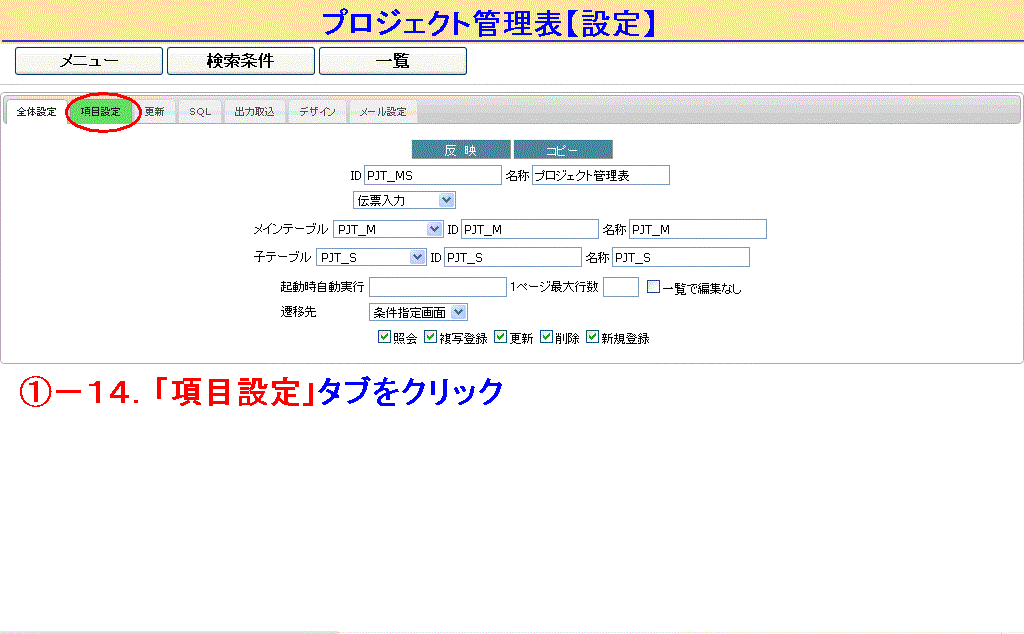Image resolution: width=1024 pixels, height=634 pixels.
Task: Click the メニュー button
Action: pyautogui.click(x=89, y=61)
